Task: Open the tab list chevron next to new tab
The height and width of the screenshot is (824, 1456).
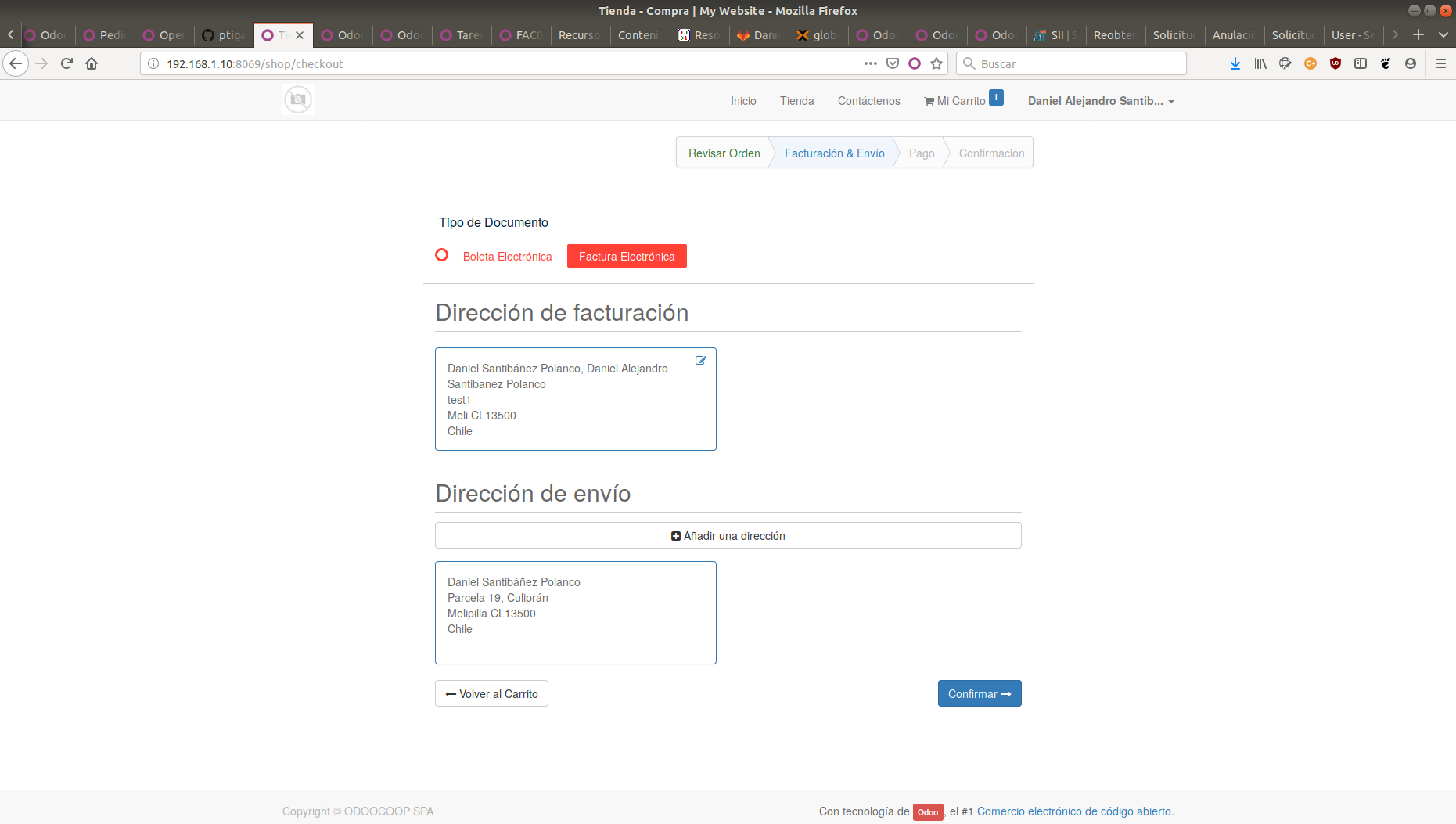Action: (1443, 34)
